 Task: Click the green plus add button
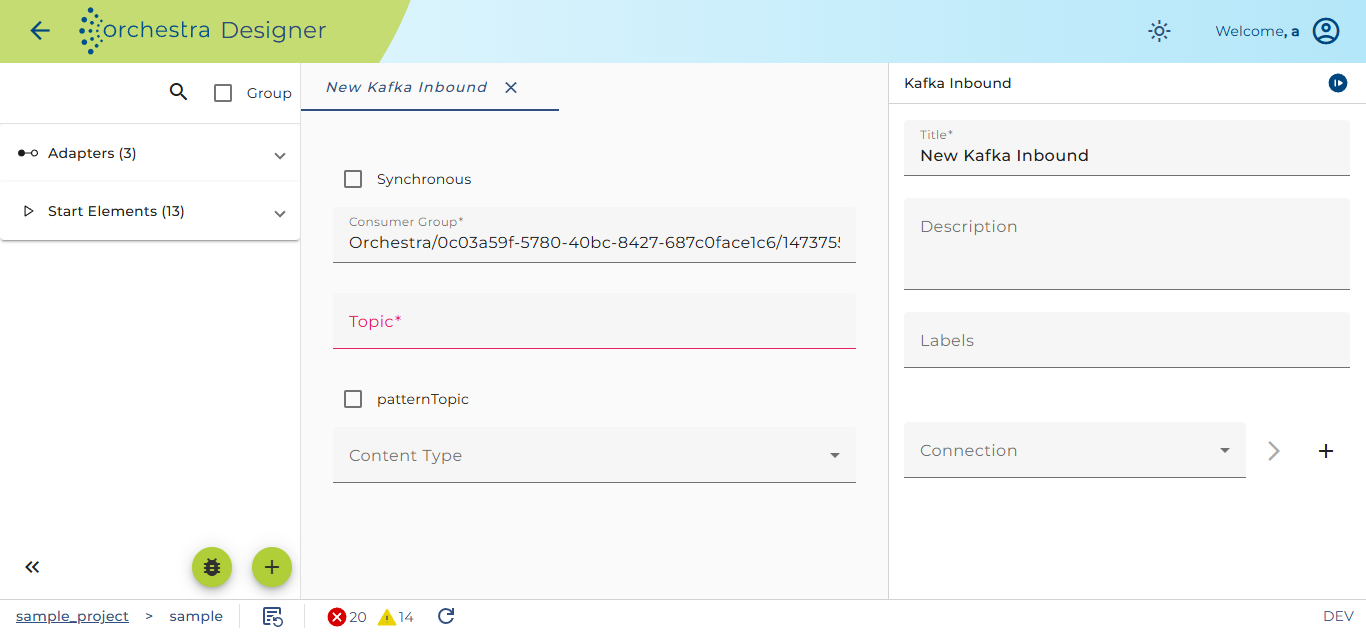point(272,567)
